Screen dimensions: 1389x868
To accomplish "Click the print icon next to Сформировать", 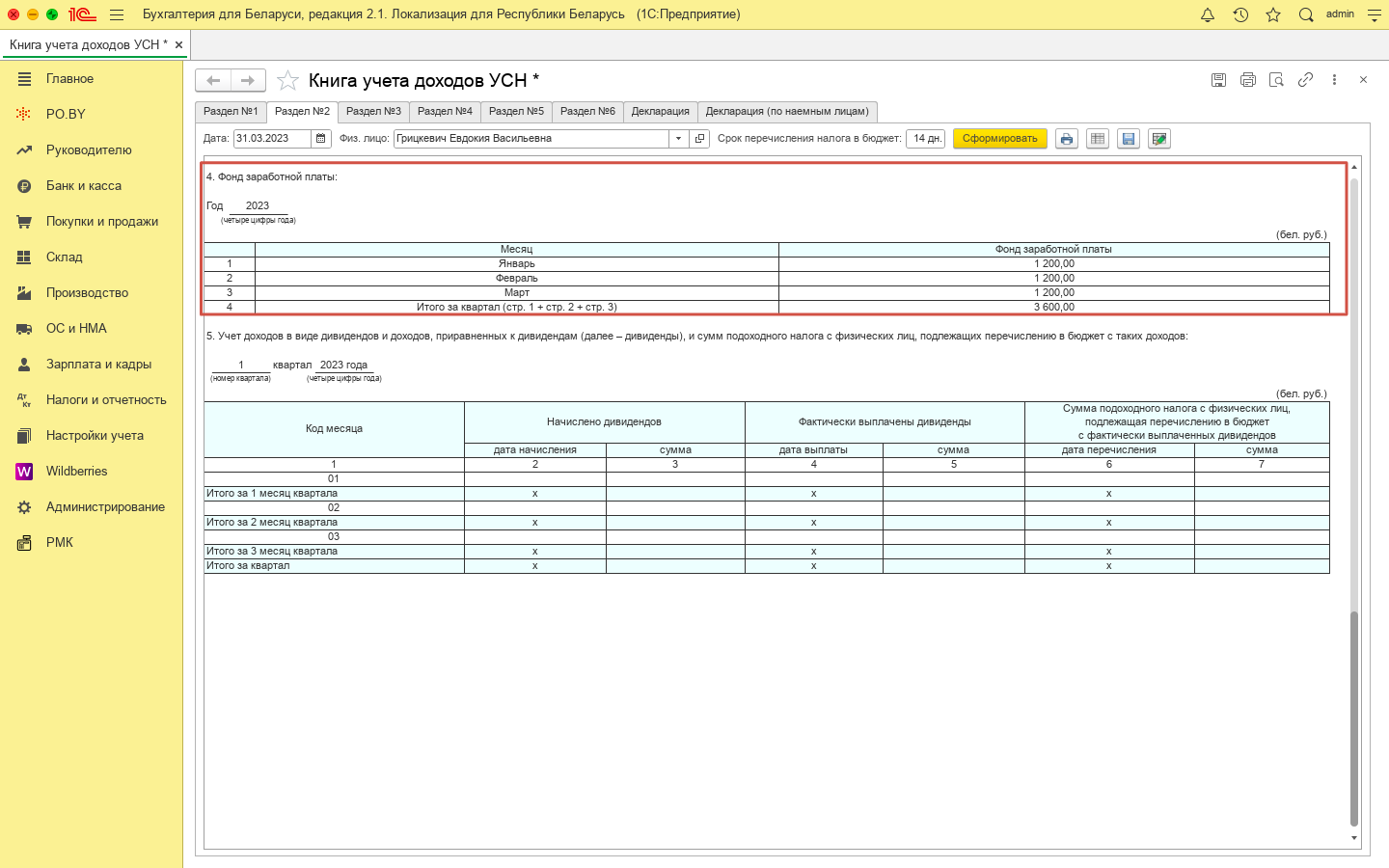I will [x=1066, y=139].
